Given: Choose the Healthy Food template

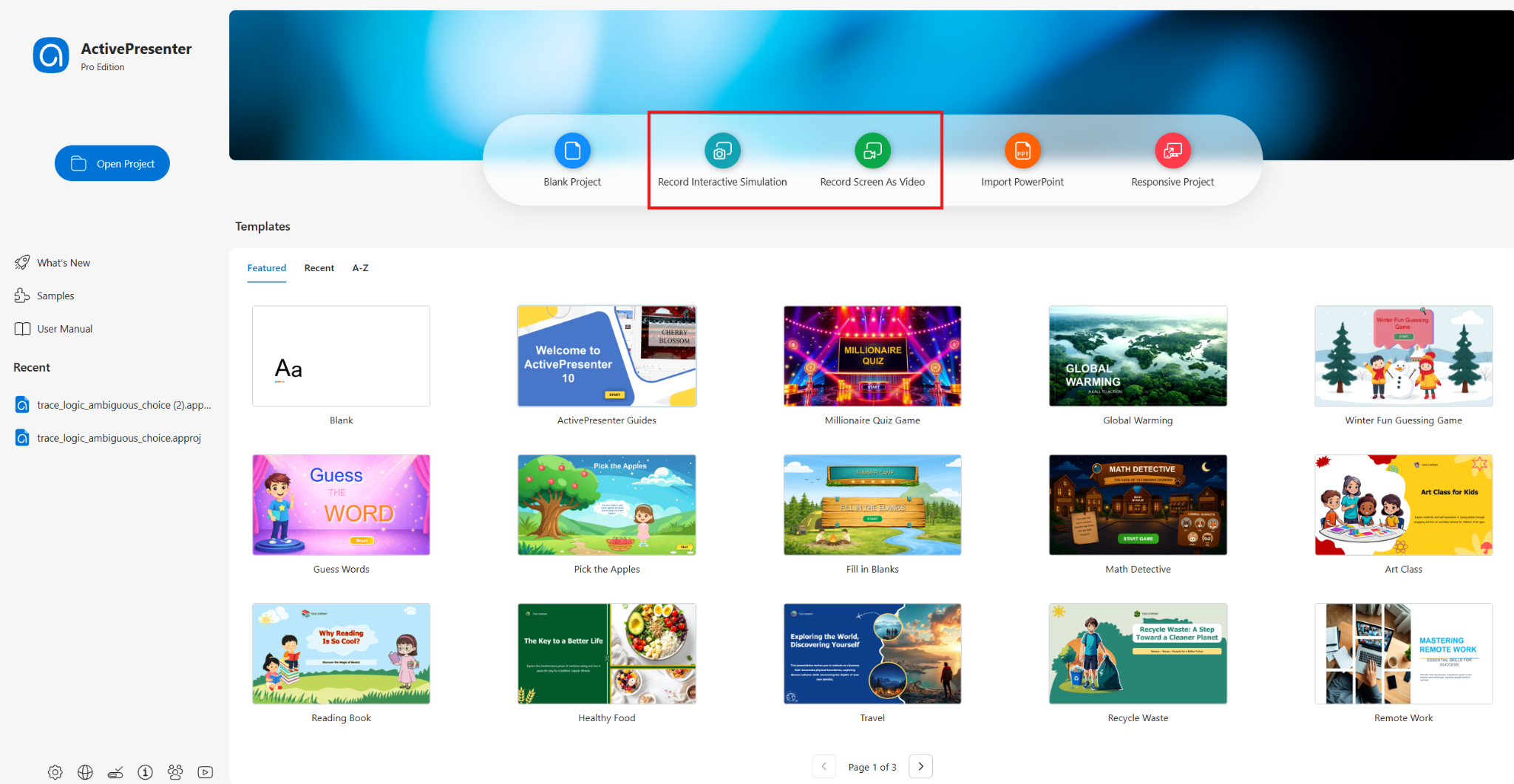Looking at the screenshot, I should click(x=607, y=654).
